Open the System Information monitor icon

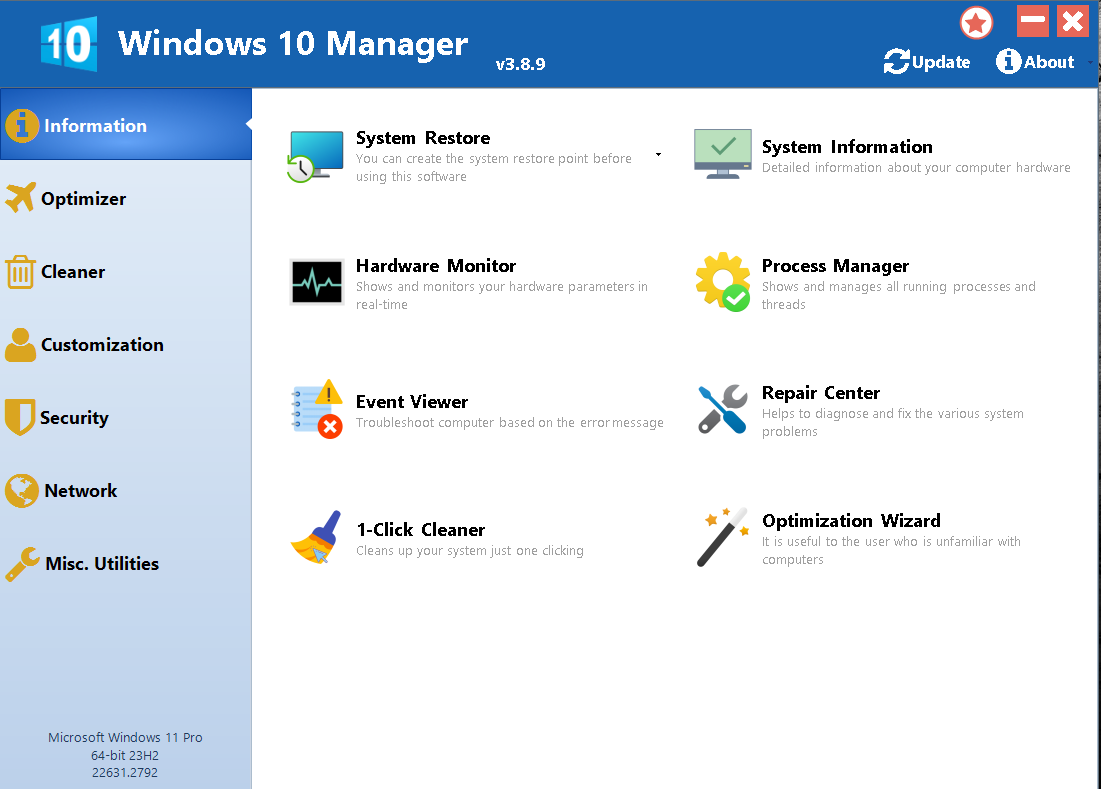point(723,154)
